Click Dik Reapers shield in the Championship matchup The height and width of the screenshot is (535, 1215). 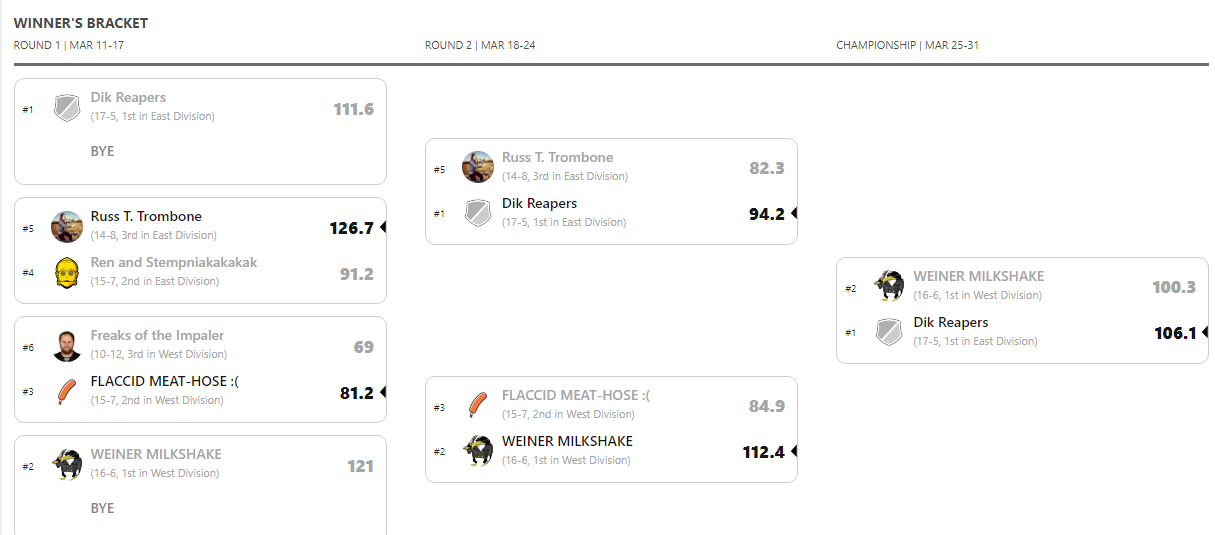pyautogui.click(x=889, y=332)
